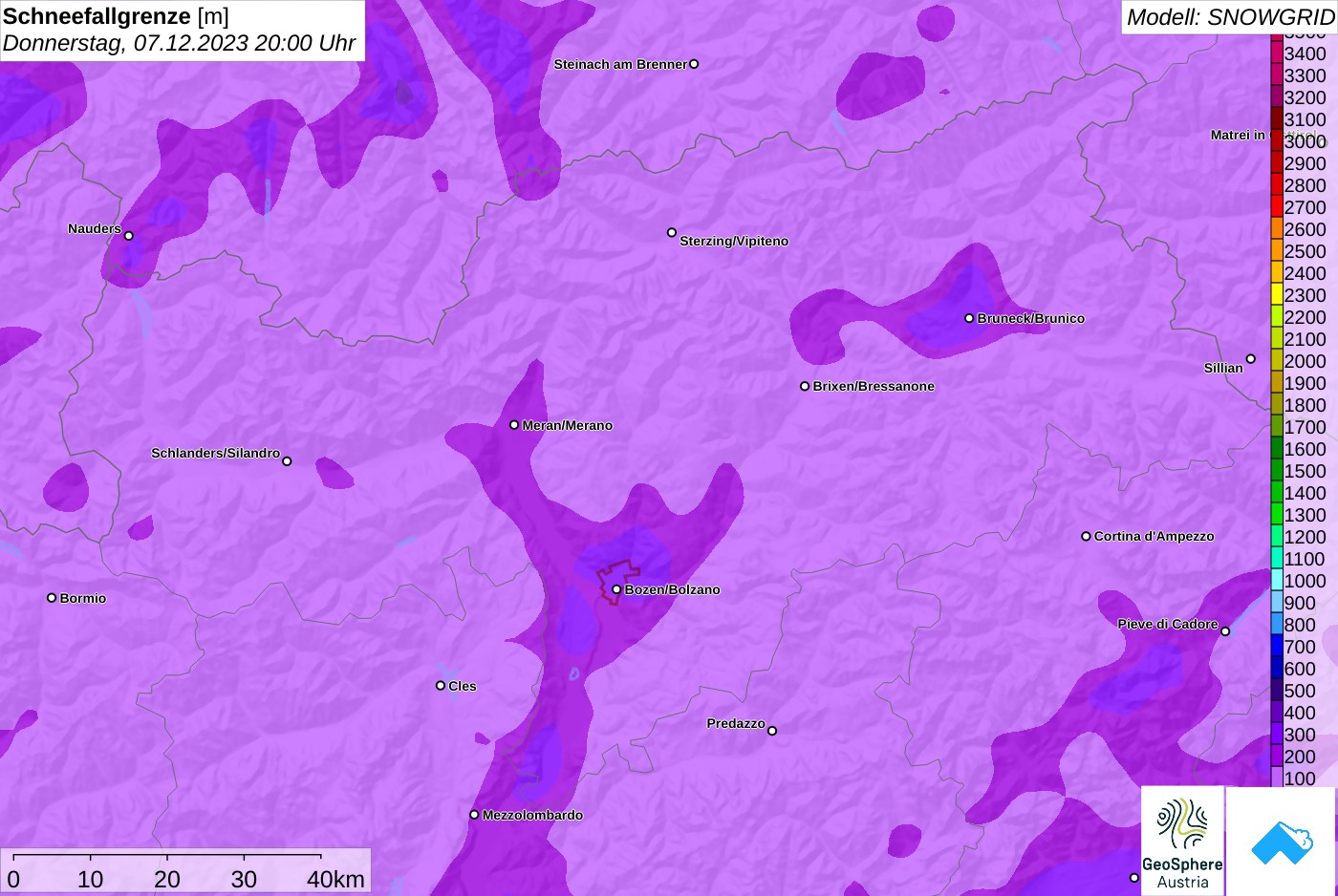
Task: Click the Predazzo name label
Action: (736, 723)
